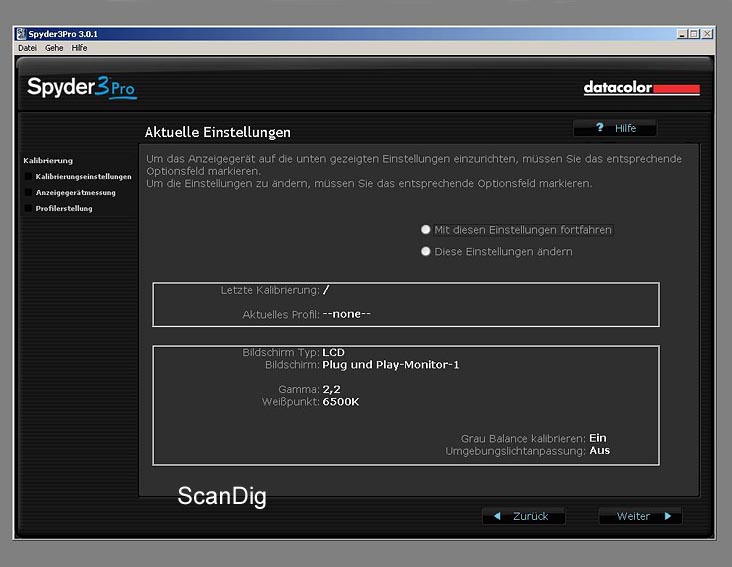Click the 'Aktuelle Einstellungen' heading

click(218, 133)
